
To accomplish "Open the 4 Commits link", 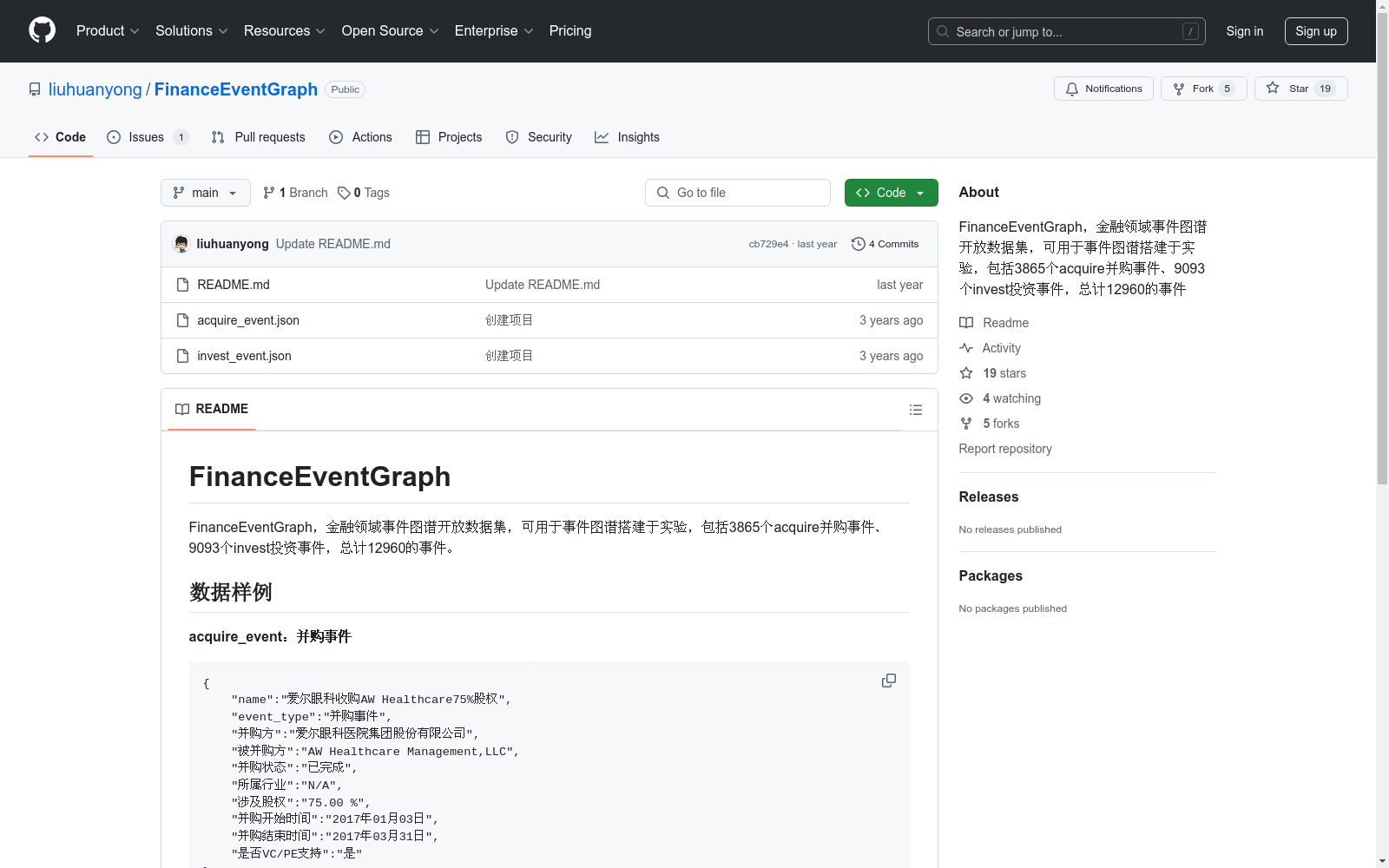I will pyautogui.click(x=885, y=244).
